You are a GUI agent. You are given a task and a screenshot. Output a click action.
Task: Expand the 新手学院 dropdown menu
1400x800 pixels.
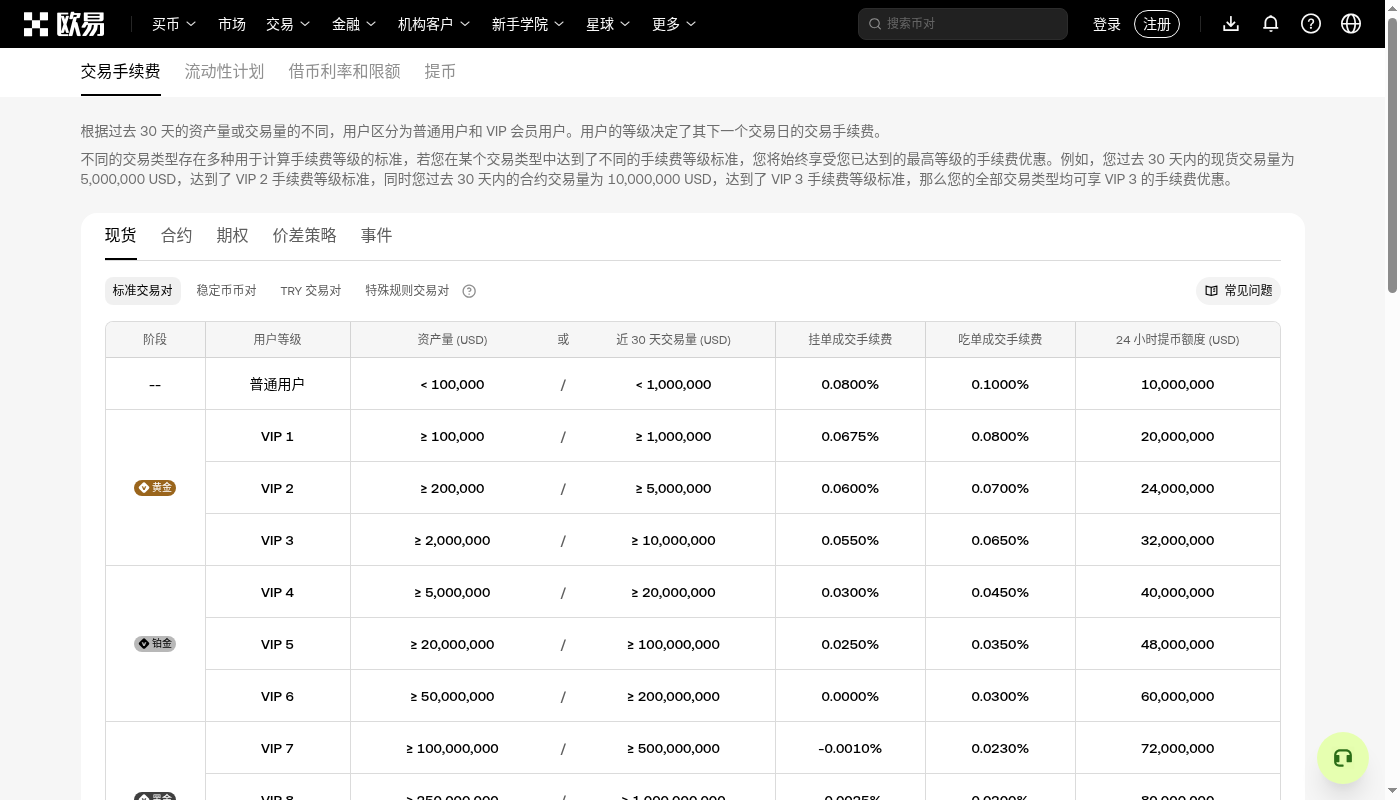pos(528,24)
